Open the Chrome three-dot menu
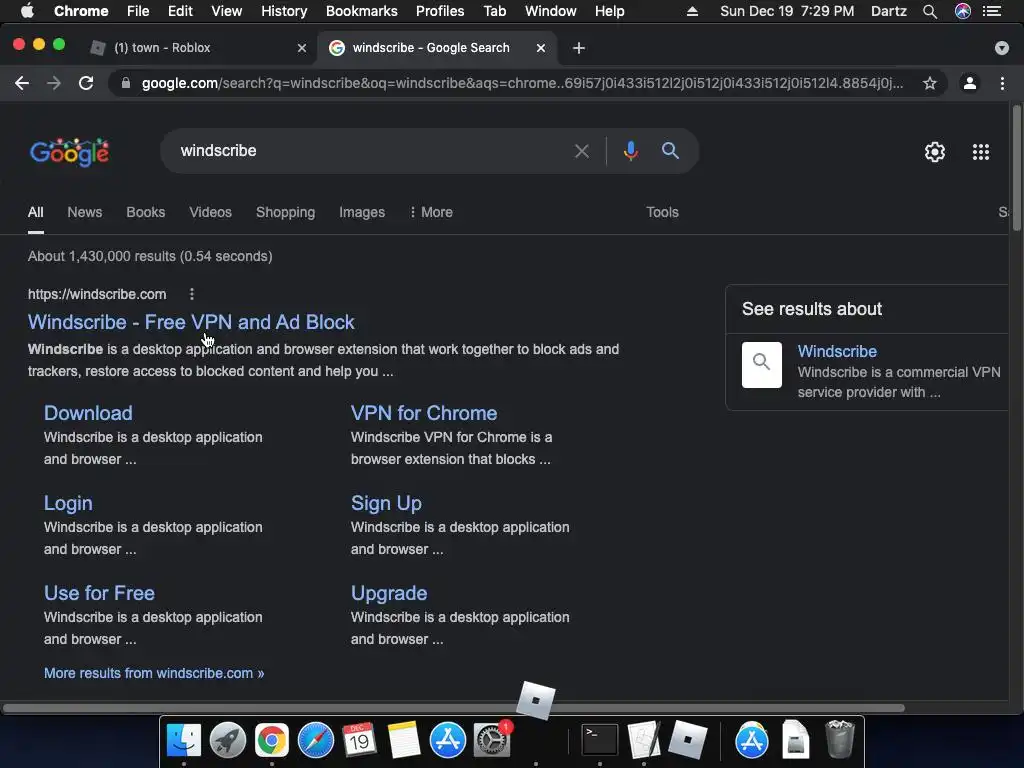 (x=1002, y=83)
